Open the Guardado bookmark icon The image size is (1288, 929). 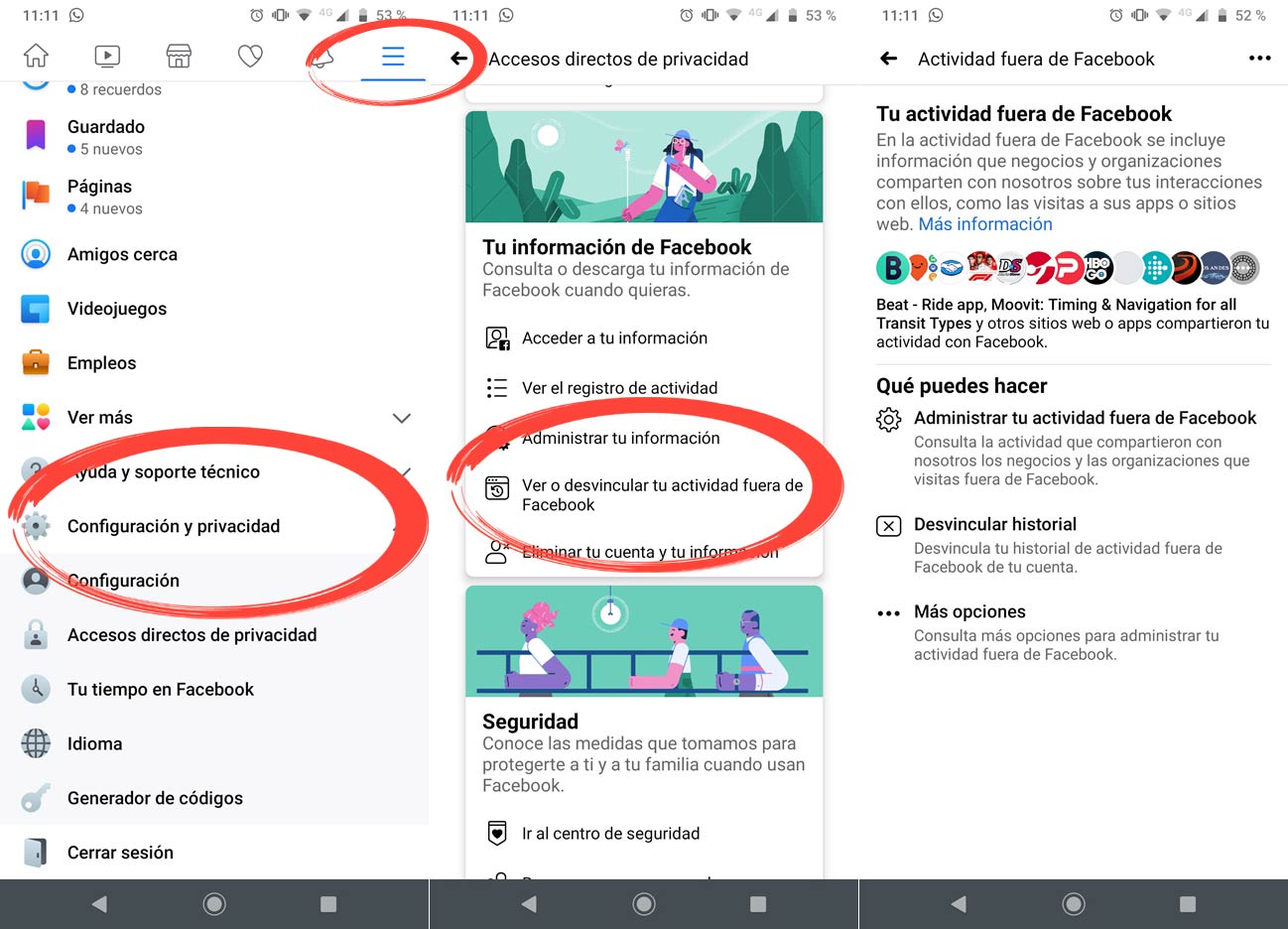[x=36, y=136]
